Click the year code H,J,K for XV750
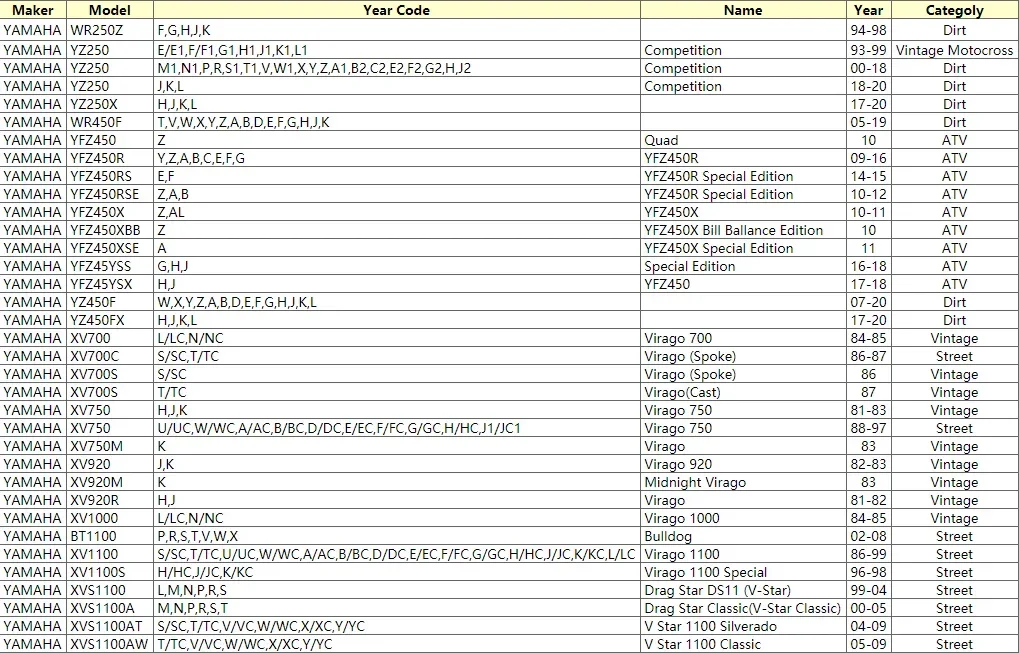 [396, 410]
